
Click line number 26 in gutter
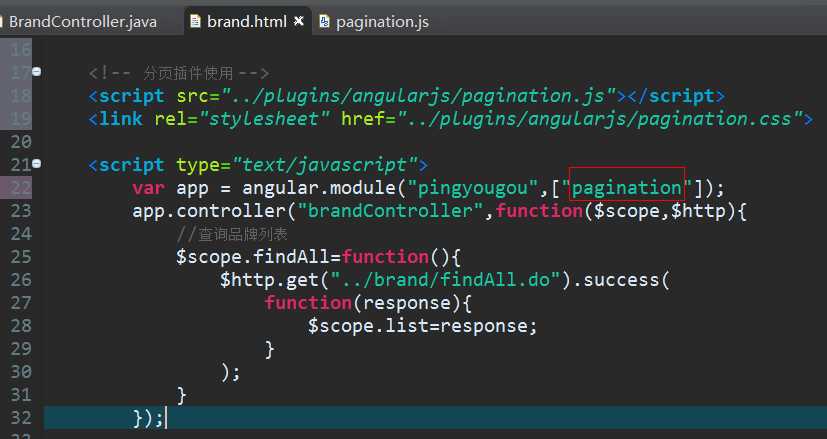(21, 279)
